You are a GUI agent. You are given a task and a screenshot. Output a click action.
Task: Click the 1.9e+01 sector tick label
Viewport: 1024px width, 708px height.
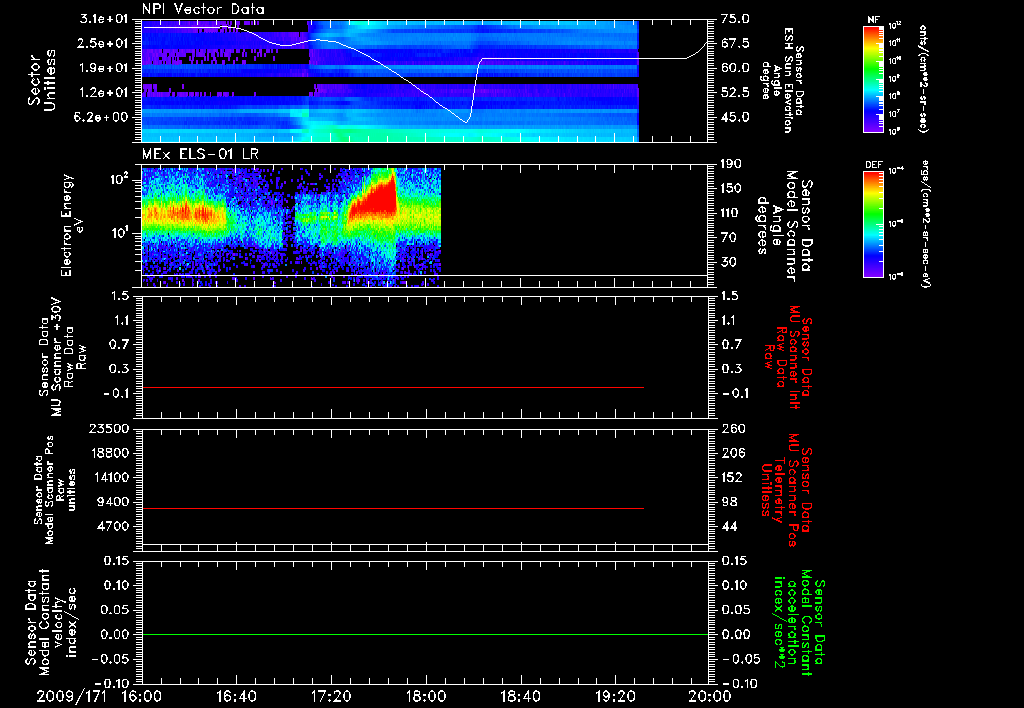104,68
